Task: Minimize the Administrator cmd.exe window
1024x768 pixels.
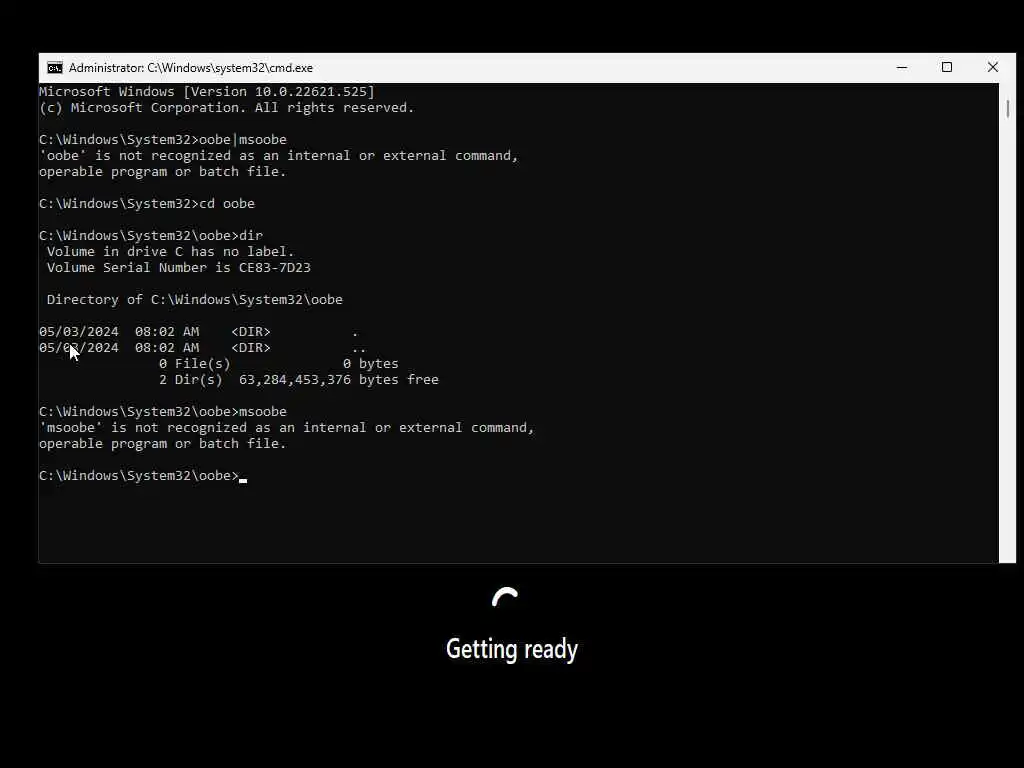Action: point(902,67)
